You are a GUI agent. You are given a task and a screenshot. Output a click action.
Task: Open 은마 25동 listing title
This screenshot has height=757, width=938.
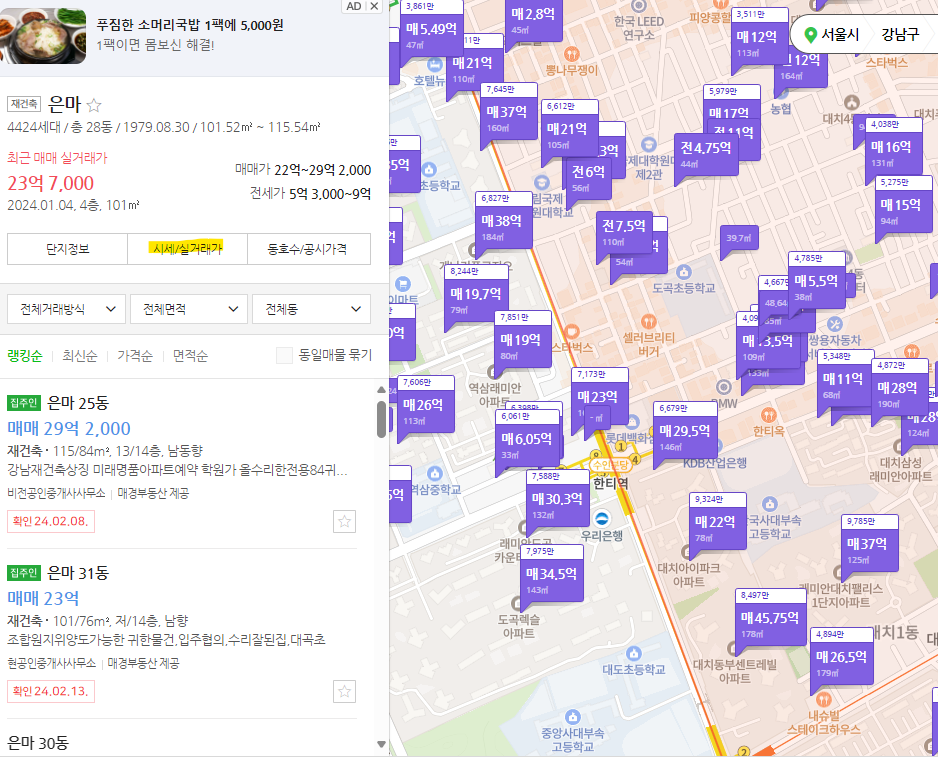[78, 403]
